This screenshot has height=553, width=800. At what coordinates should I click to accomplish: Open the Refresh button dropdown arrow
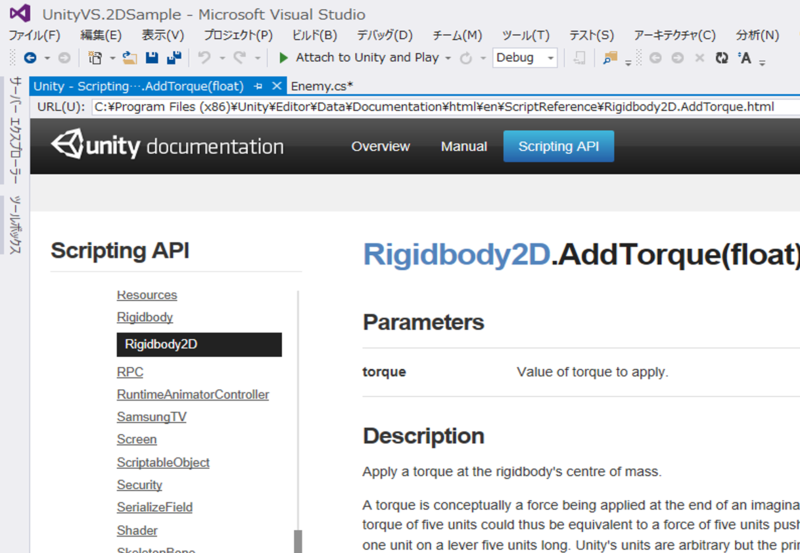(x=483, y=58)
